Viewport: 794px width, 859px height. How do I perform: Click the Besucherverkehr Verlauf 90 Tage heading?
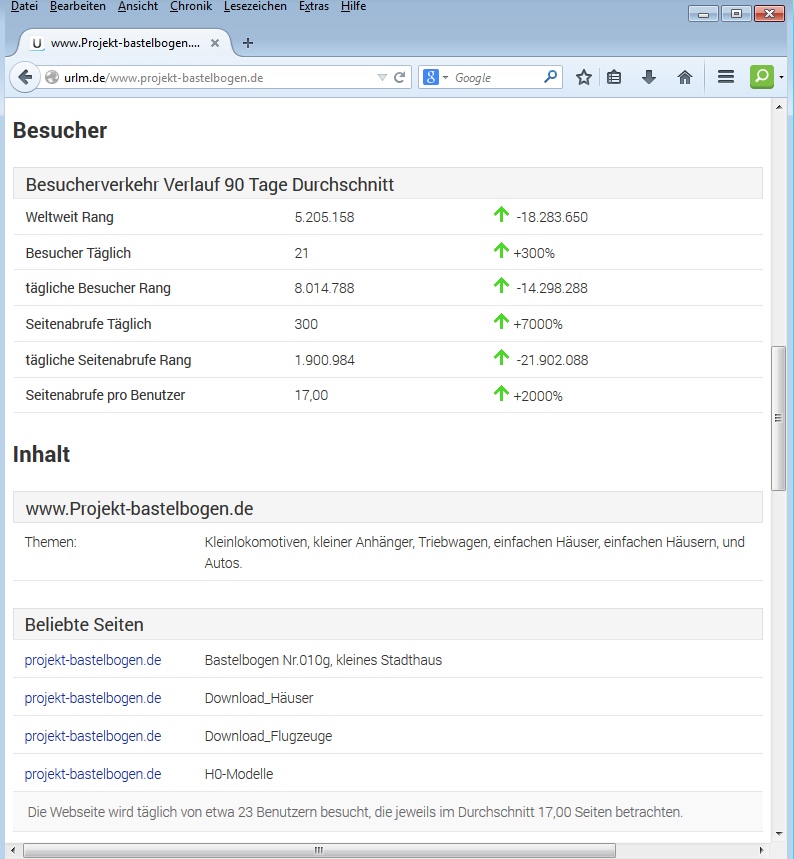click(x=209, y=185)
